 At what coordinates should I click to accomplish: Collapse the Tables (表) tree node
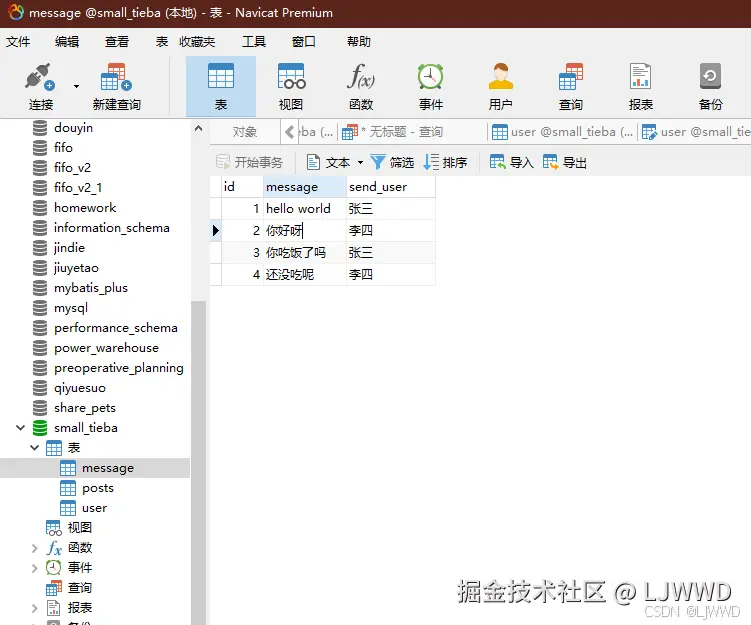[34, 447]
